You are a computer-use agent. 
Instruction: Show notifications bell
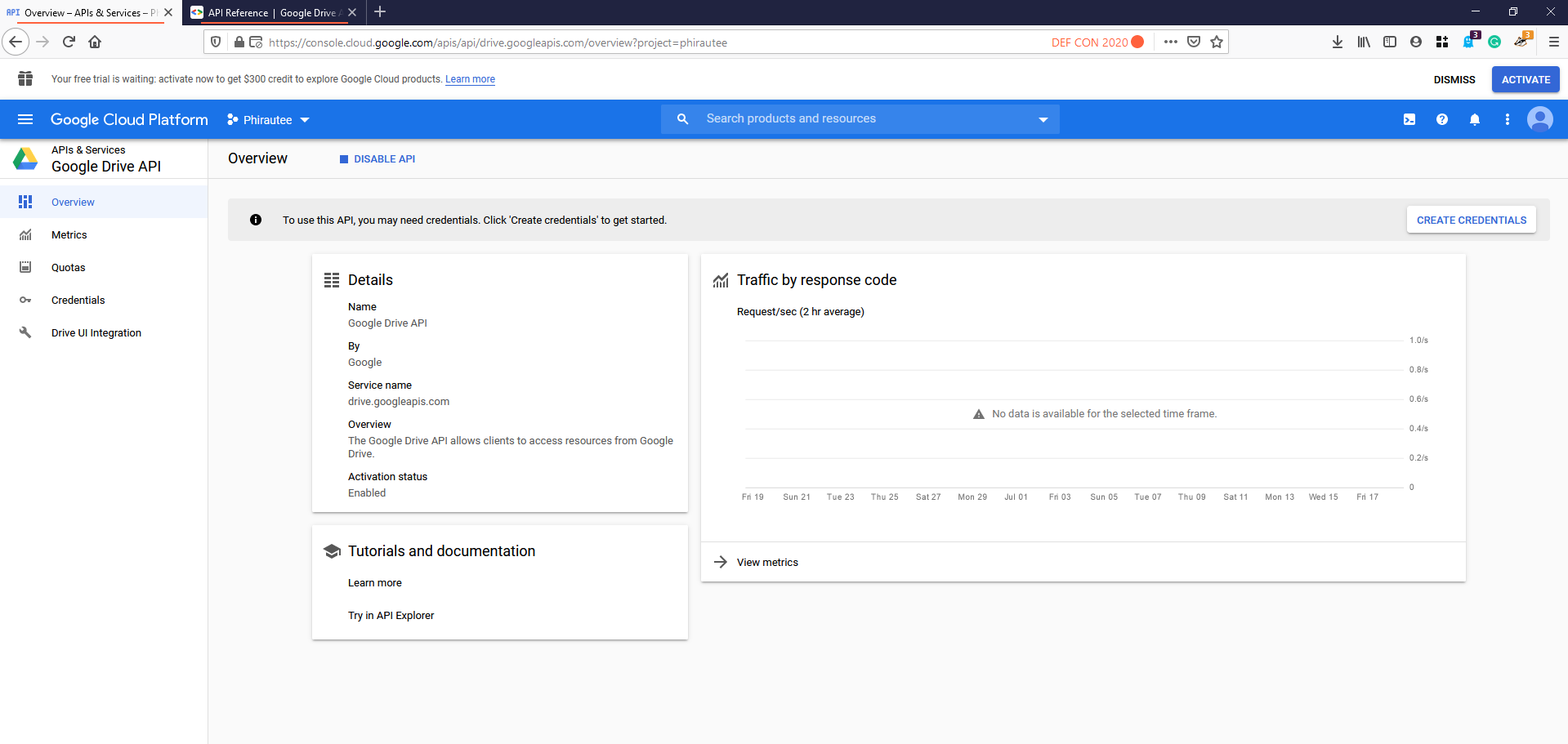1475,119
